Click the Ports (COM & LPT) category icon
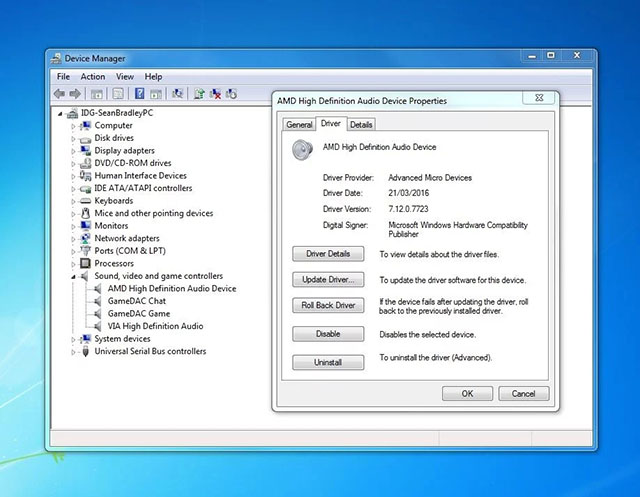The image size is (640, 497). 85,251
